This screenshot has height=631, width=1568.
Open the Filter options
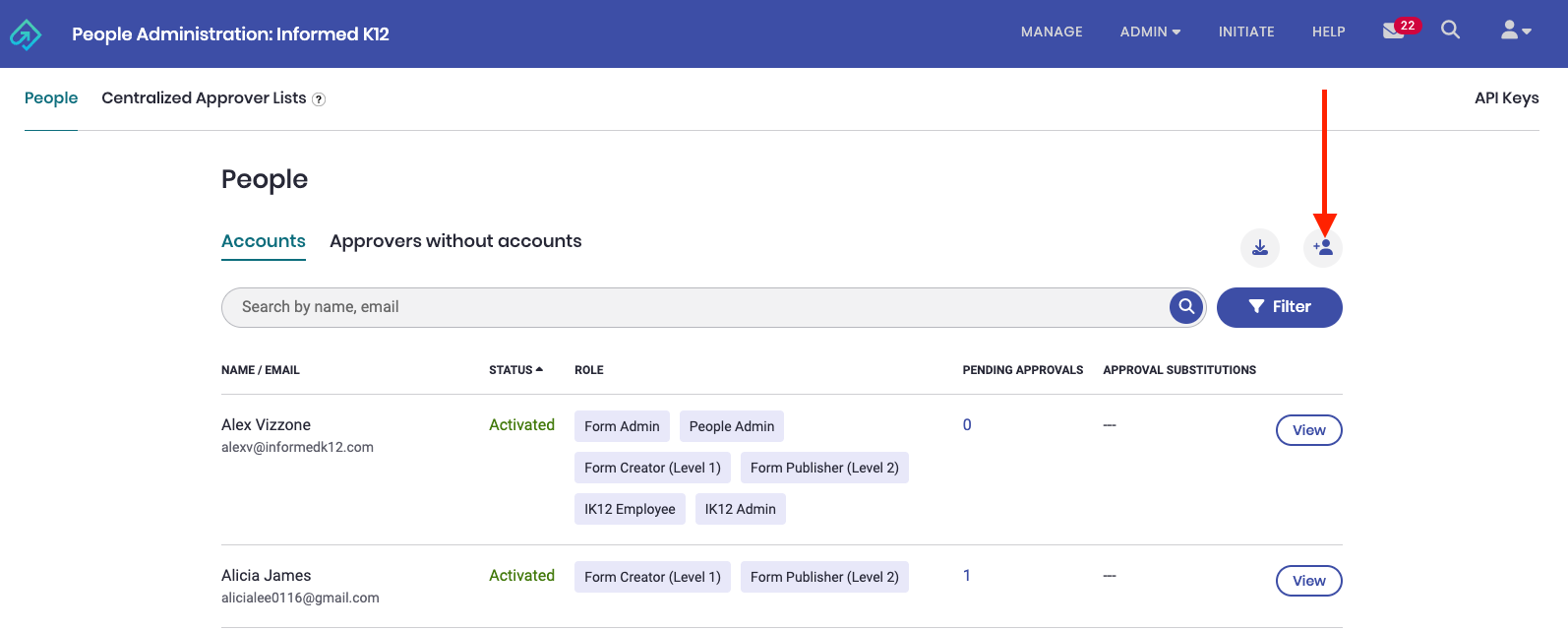coord(1279,307)
